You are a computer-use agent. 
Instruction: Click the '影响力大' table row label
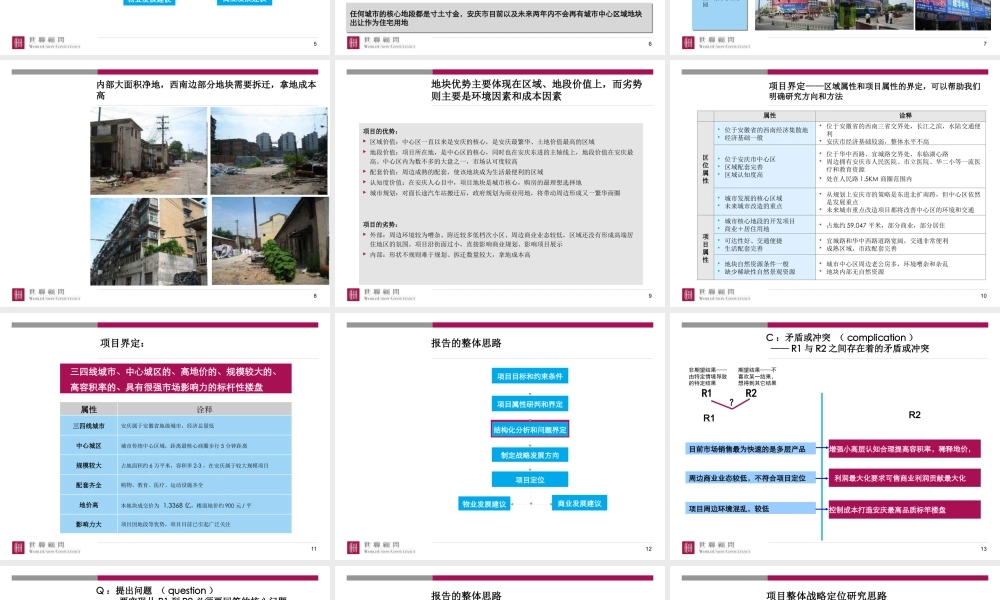coord(89,524)
